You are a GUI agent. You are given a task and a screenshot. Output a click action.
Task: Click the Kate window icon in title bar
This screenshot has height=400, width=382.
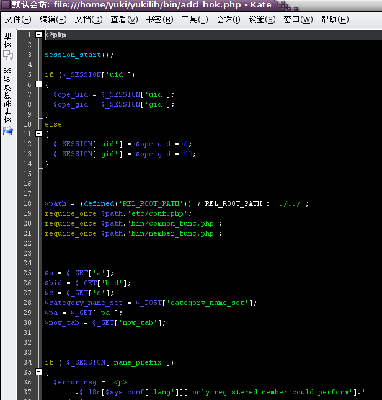point(5,5)
